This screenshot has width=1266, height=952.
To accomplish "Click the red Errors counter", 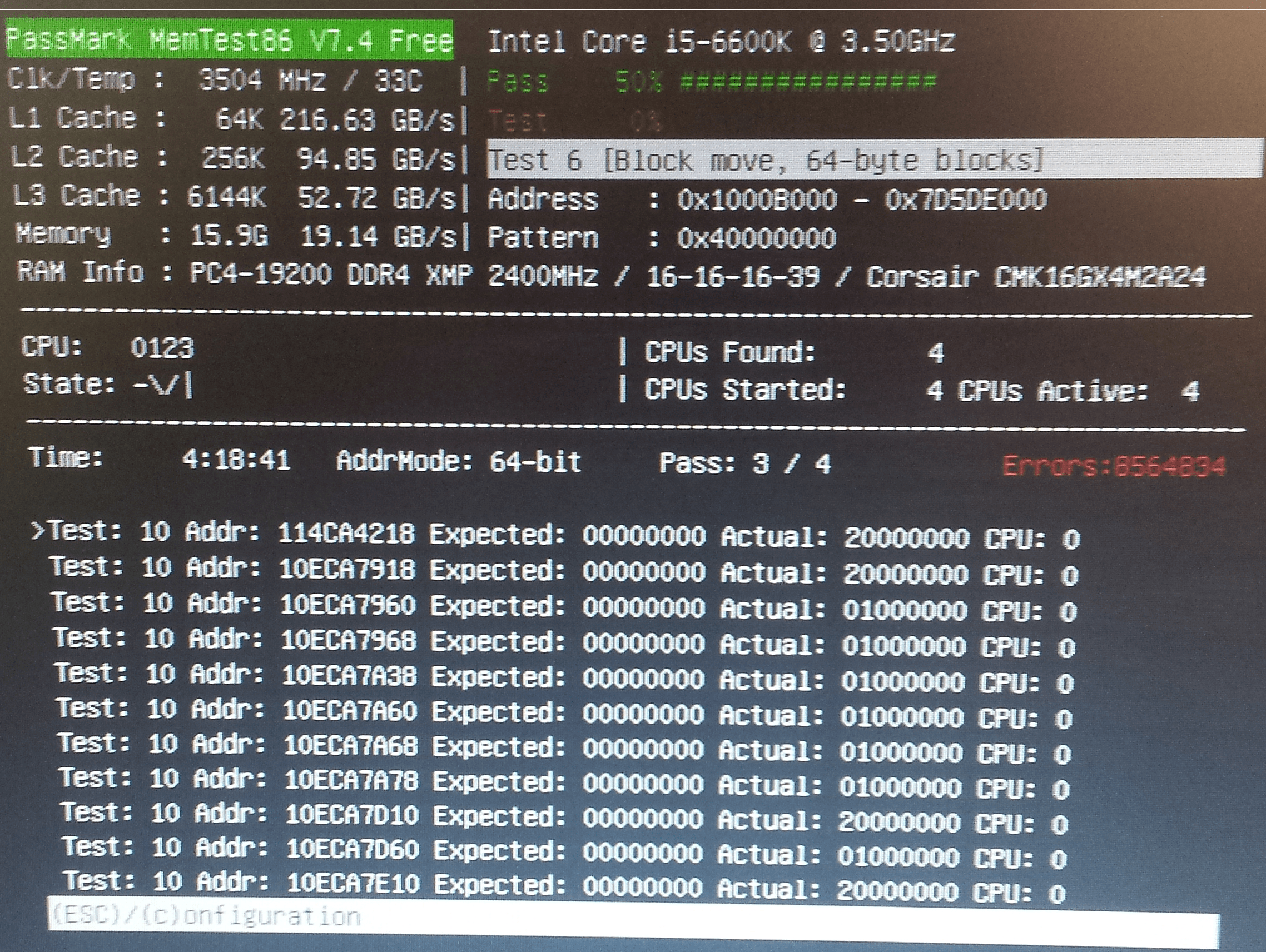I will pos(1113,466).
